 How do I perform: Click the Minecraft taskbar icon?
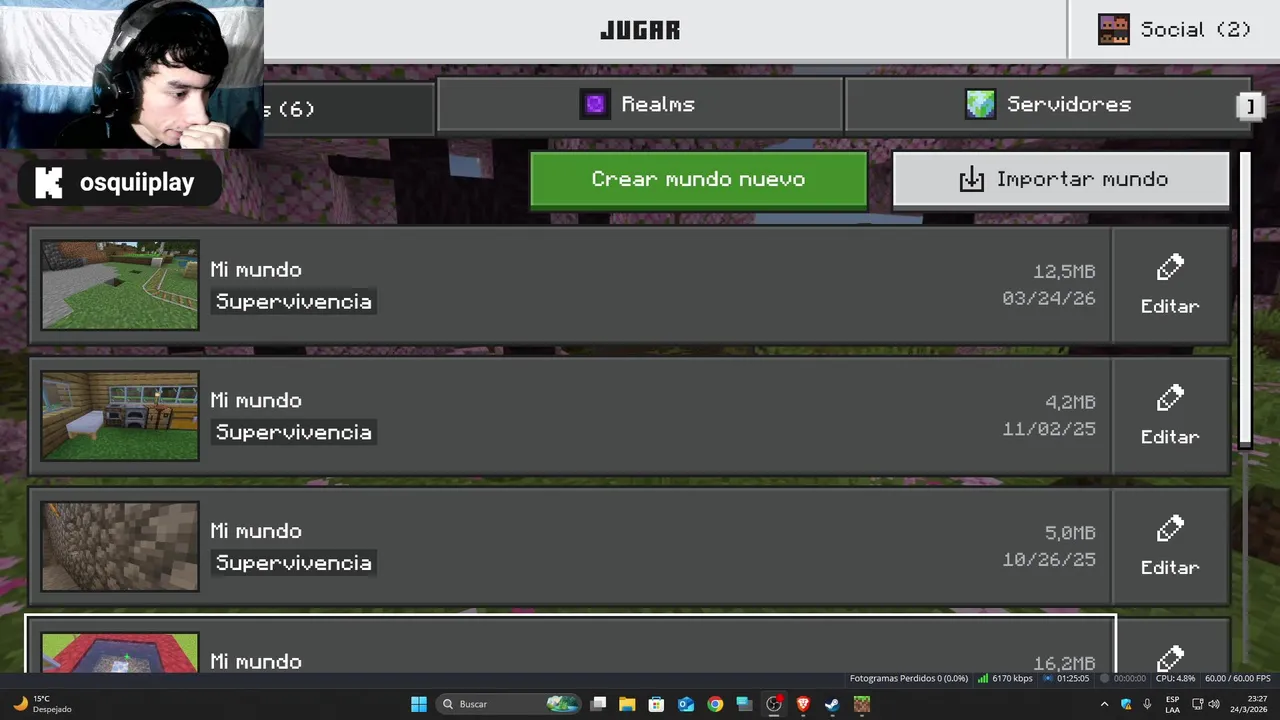pyautogui.click(x=862, y=704)
